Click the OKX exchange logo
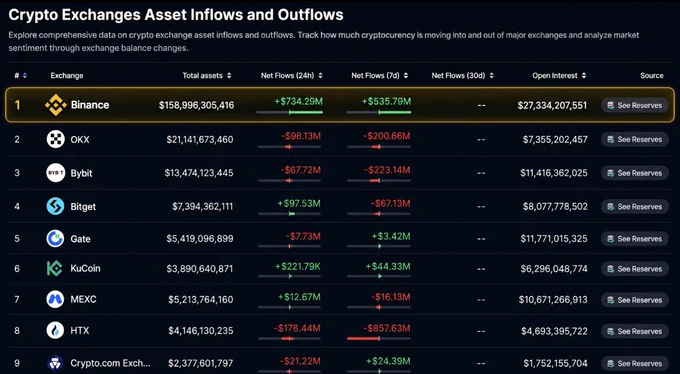 (x=56, y=139)
